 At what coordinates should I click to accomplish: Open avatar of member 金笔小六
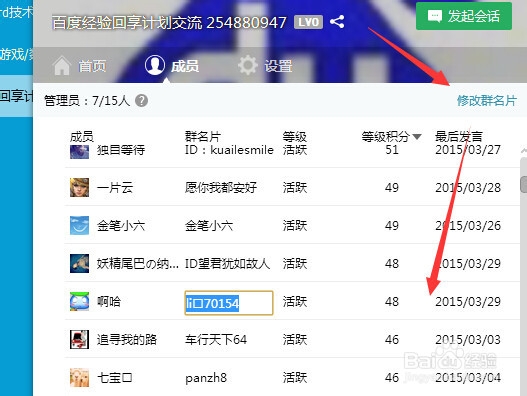[x=79, y=225]
